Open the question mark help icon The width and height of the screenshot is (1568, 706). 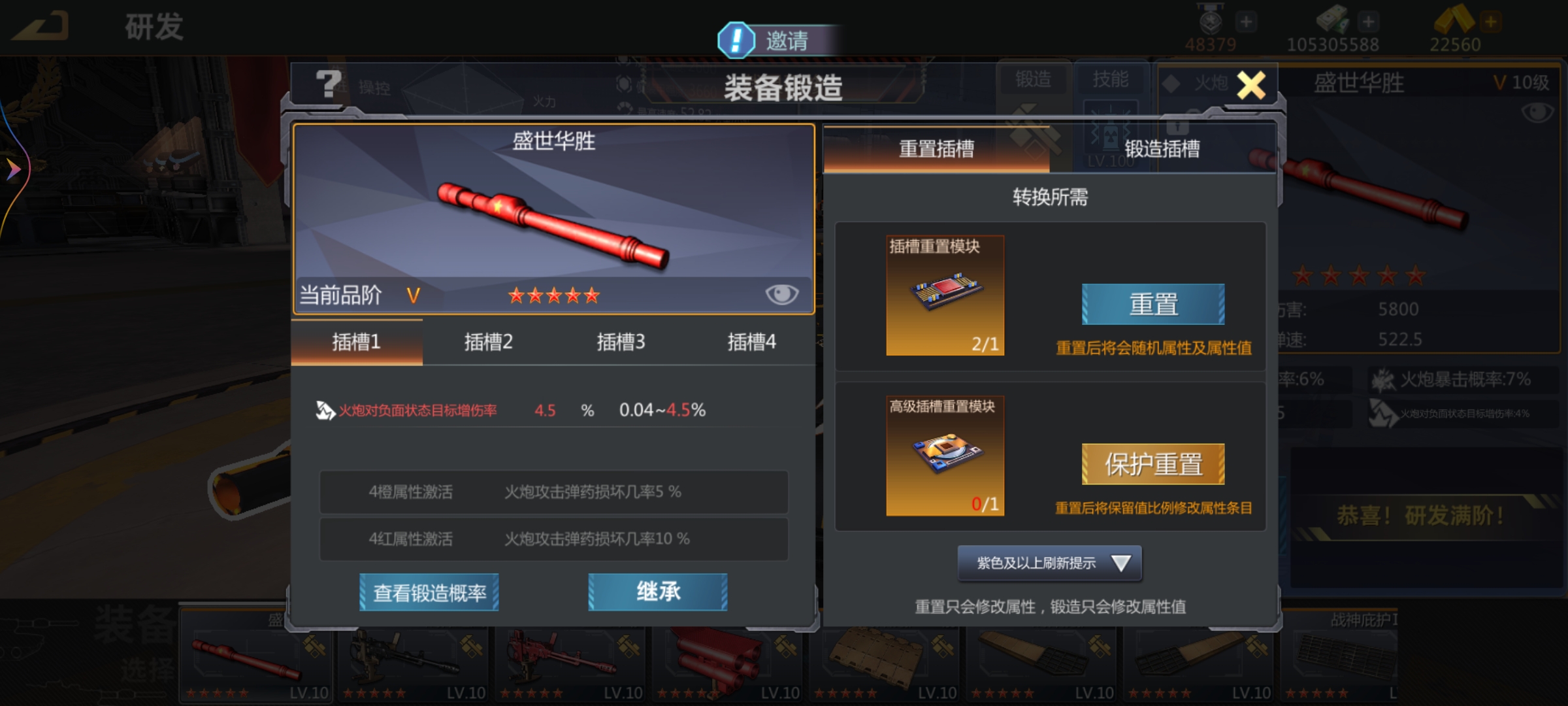[x=329, y=84]
